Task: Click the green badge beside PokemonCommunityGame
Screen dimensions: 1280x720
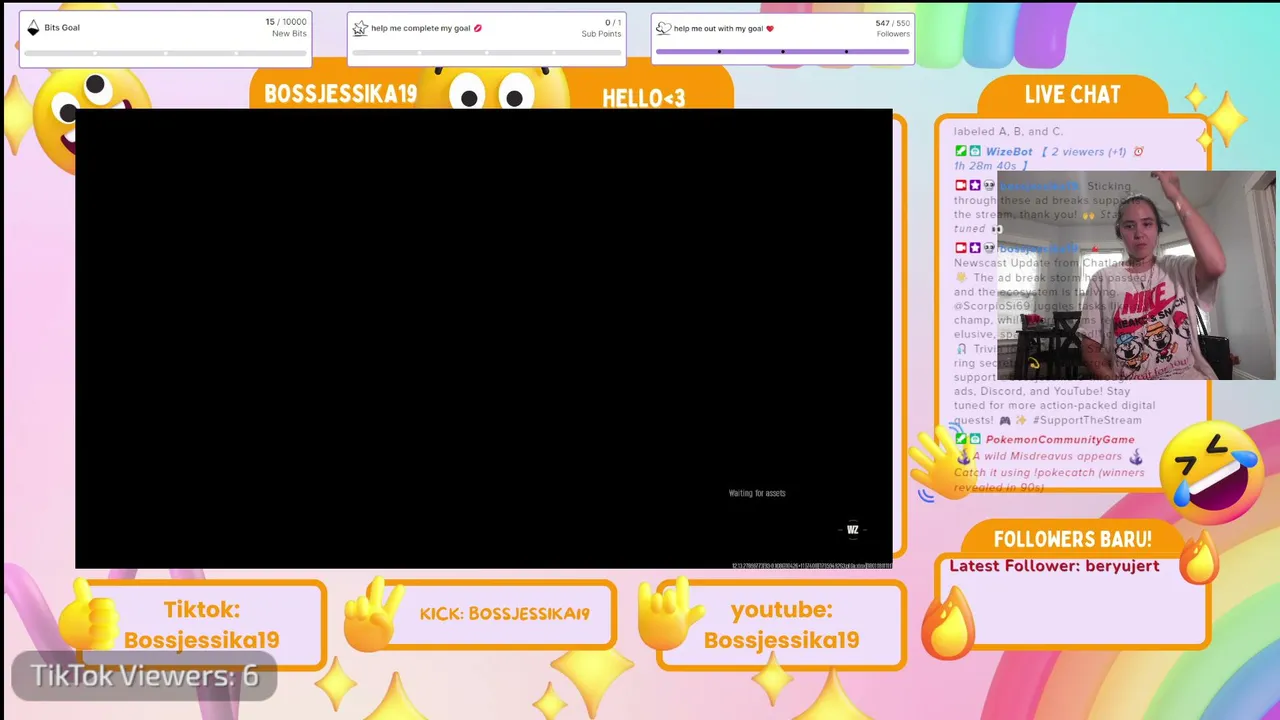Action: click(x=961, y=439)
